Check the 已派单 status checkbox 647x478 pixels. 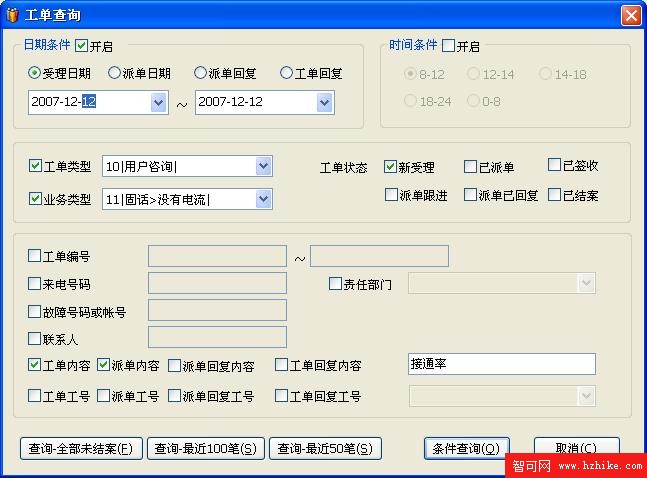coord(470,166)
